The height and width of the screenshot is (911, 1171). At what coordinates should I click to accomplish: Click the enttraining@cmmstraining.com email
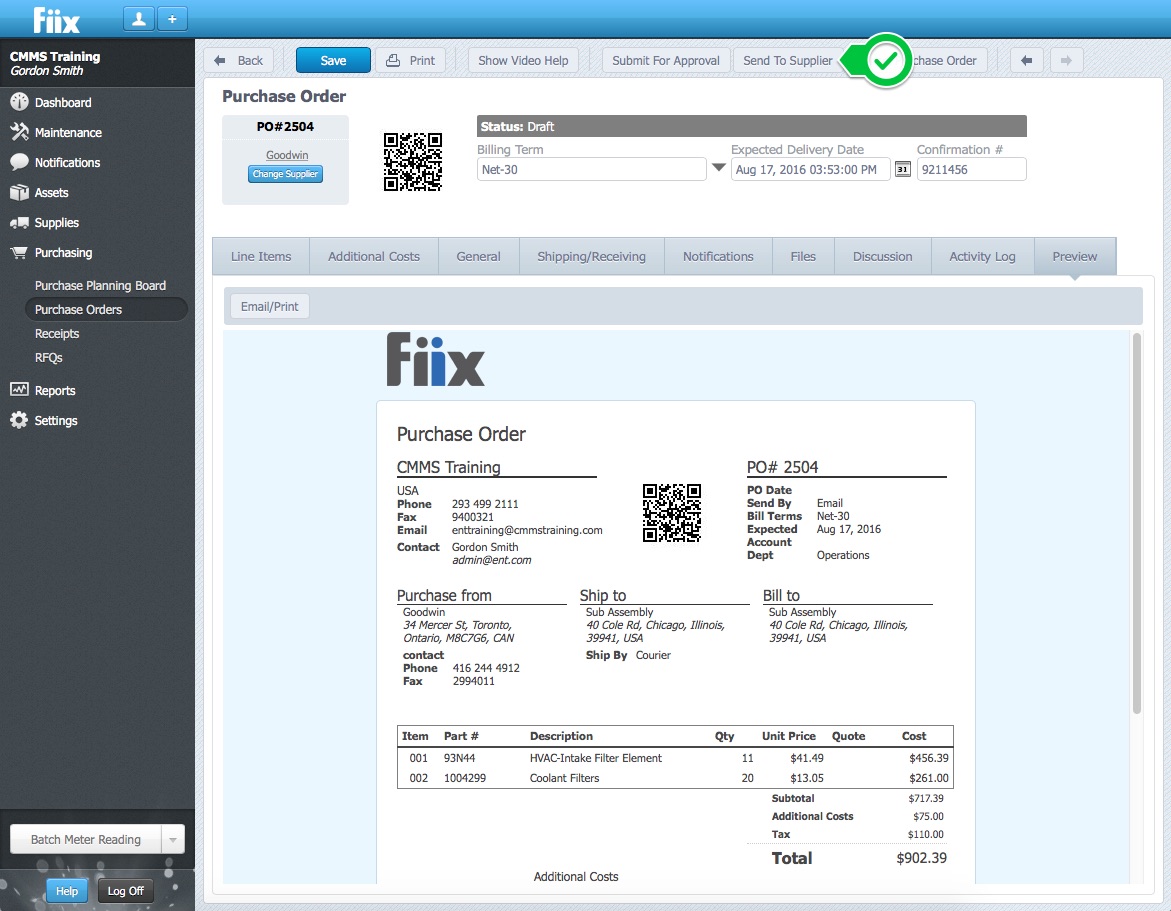[x=527, y=530]
